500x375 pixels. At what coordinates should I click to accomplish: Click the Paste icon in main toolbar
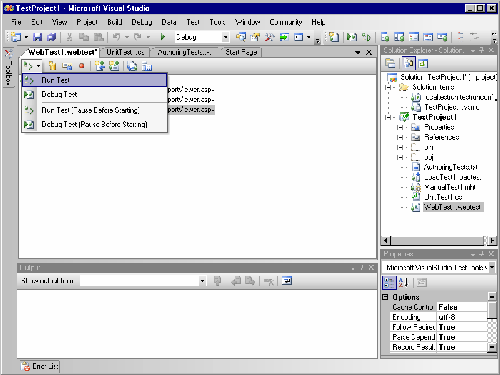point(98,37)
